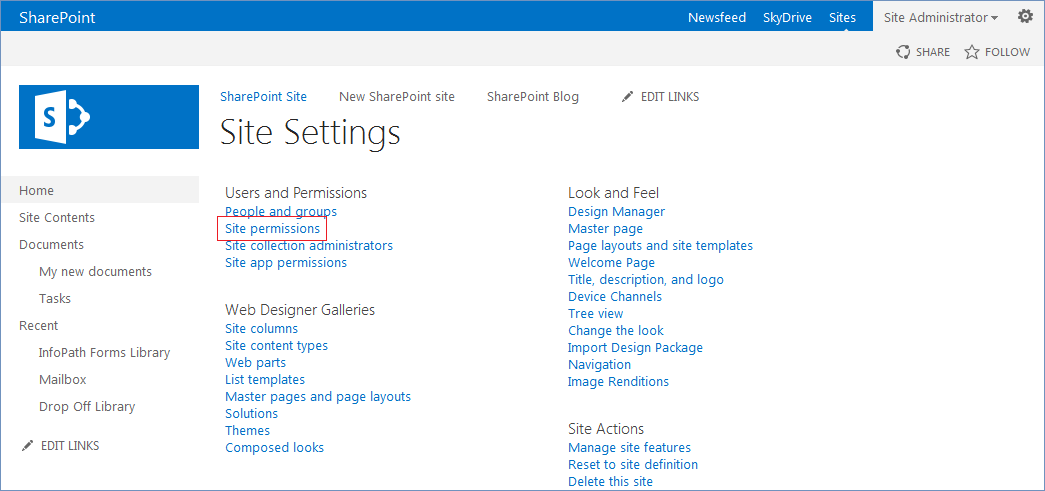Open the Newsfeed menu item

click(x=716, y=18)
